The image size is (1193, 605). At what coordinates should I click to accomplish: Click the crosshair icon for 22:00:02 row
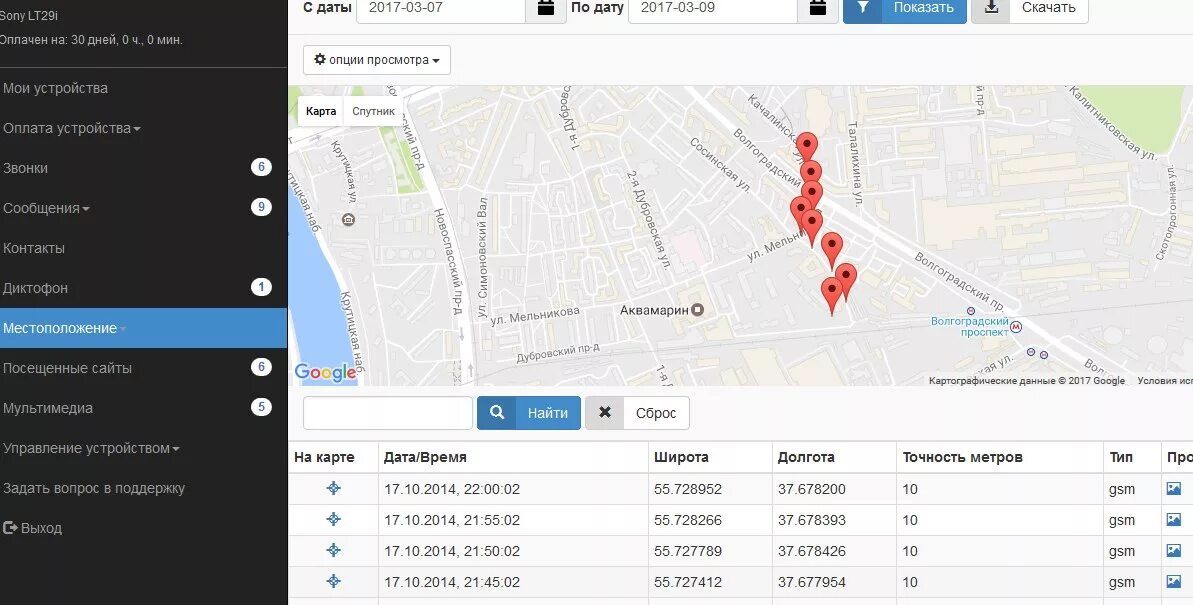(x=333, y=489)
